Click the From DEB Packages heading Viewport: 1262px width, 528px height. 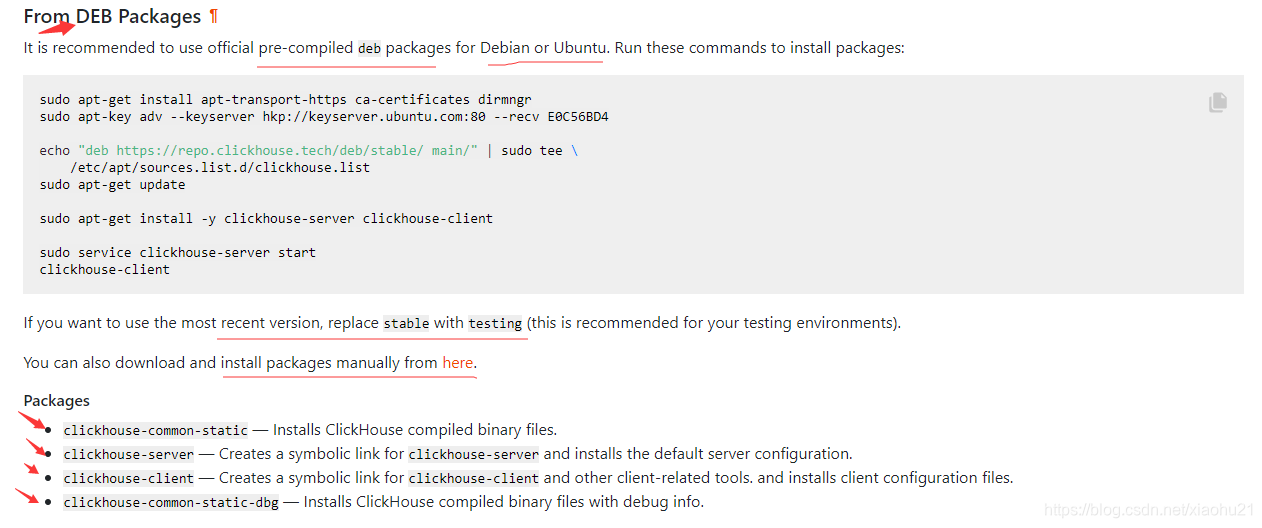(112, 17)
